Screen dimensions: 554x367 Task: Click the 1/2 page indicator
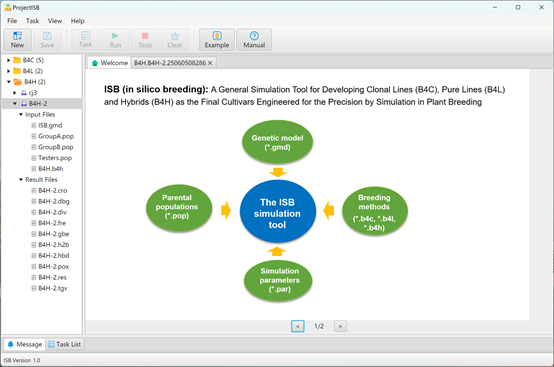coord(319,326)
